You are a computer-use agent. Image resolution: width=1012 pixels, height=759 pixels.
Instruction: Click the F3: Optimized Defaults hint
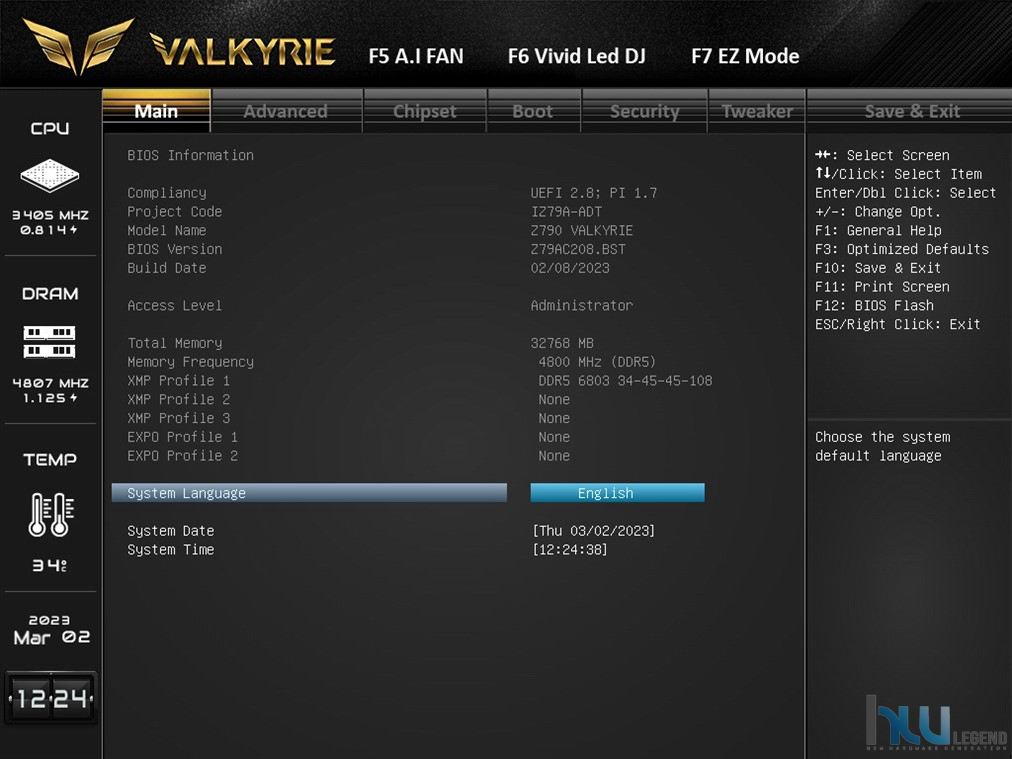[x=902, y=248]
